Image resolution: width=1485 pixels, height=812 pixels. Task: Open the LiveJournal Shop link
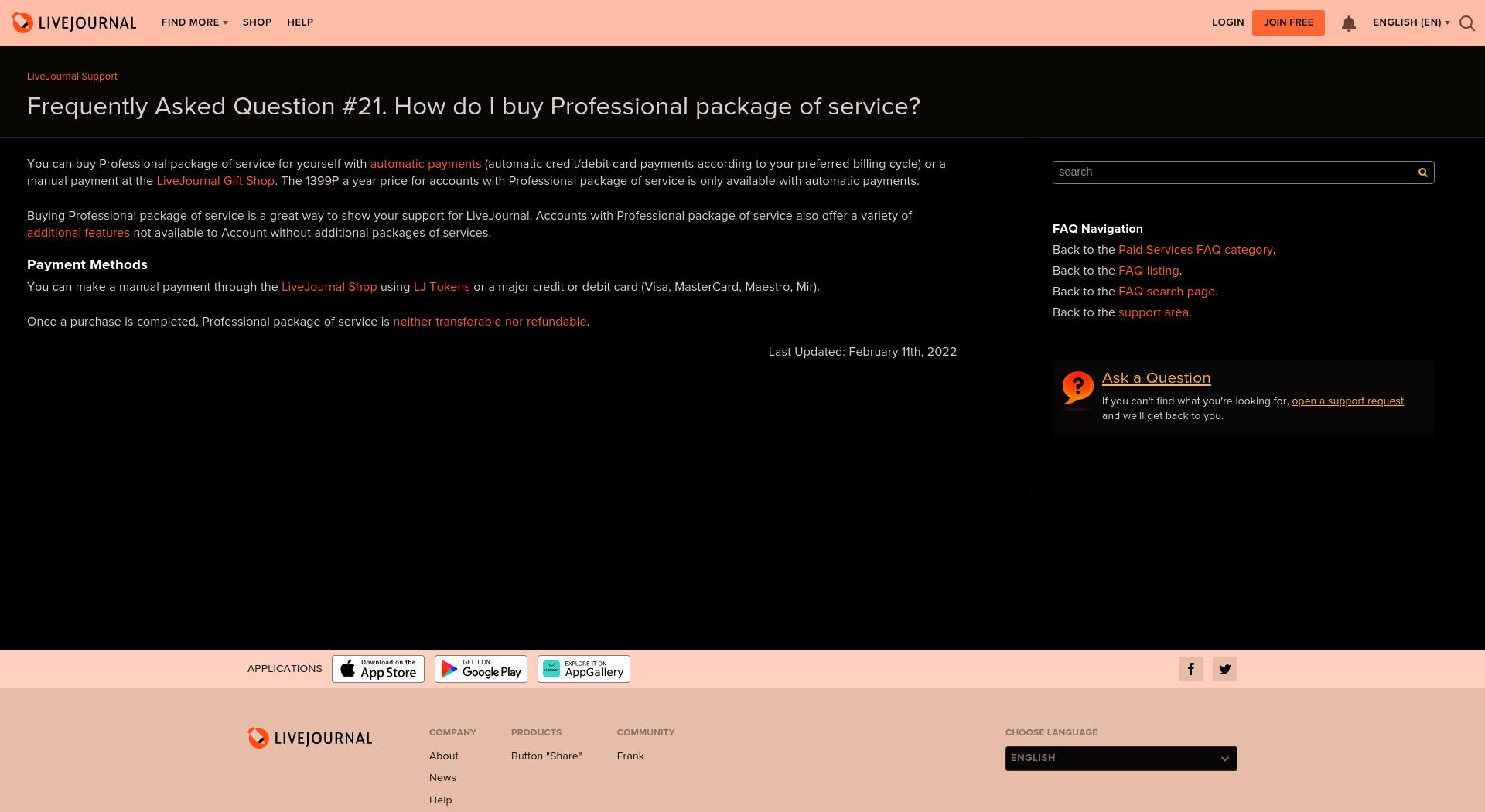tap(329, 287)
